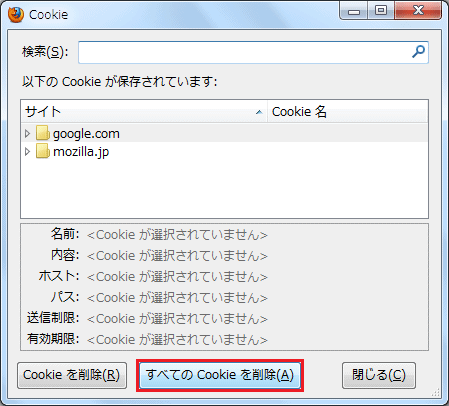Click the google.com folder icon

coord(43,133)
